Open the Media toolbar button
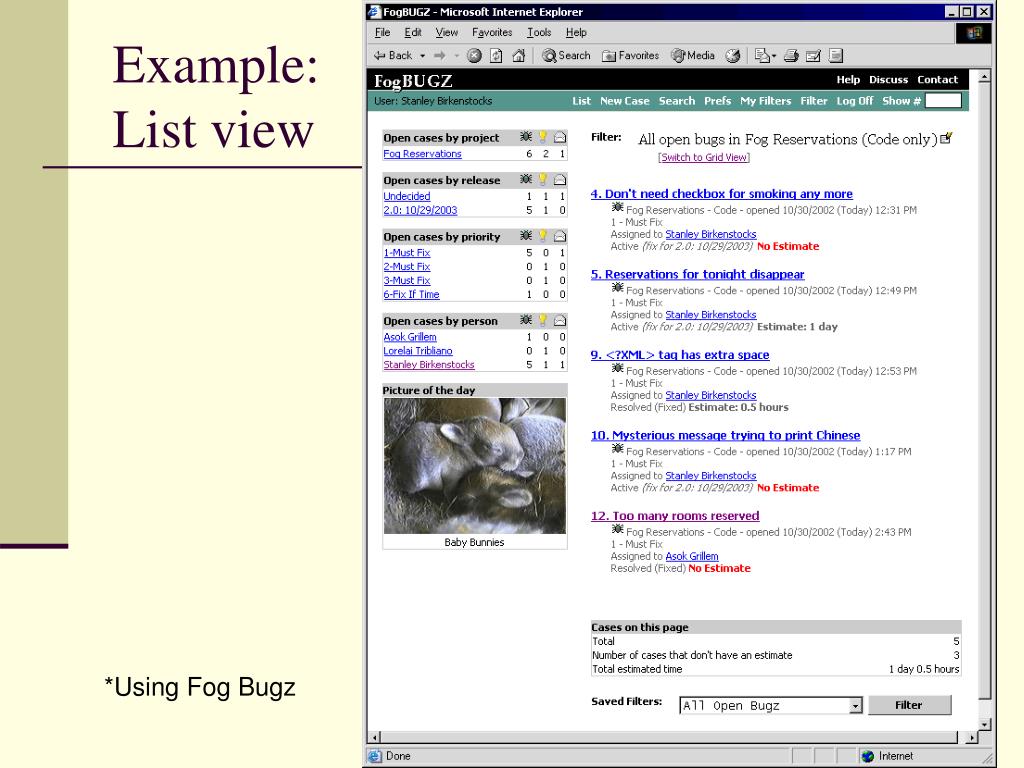This screenshot has width=1024, height=768. coord(693,56)
